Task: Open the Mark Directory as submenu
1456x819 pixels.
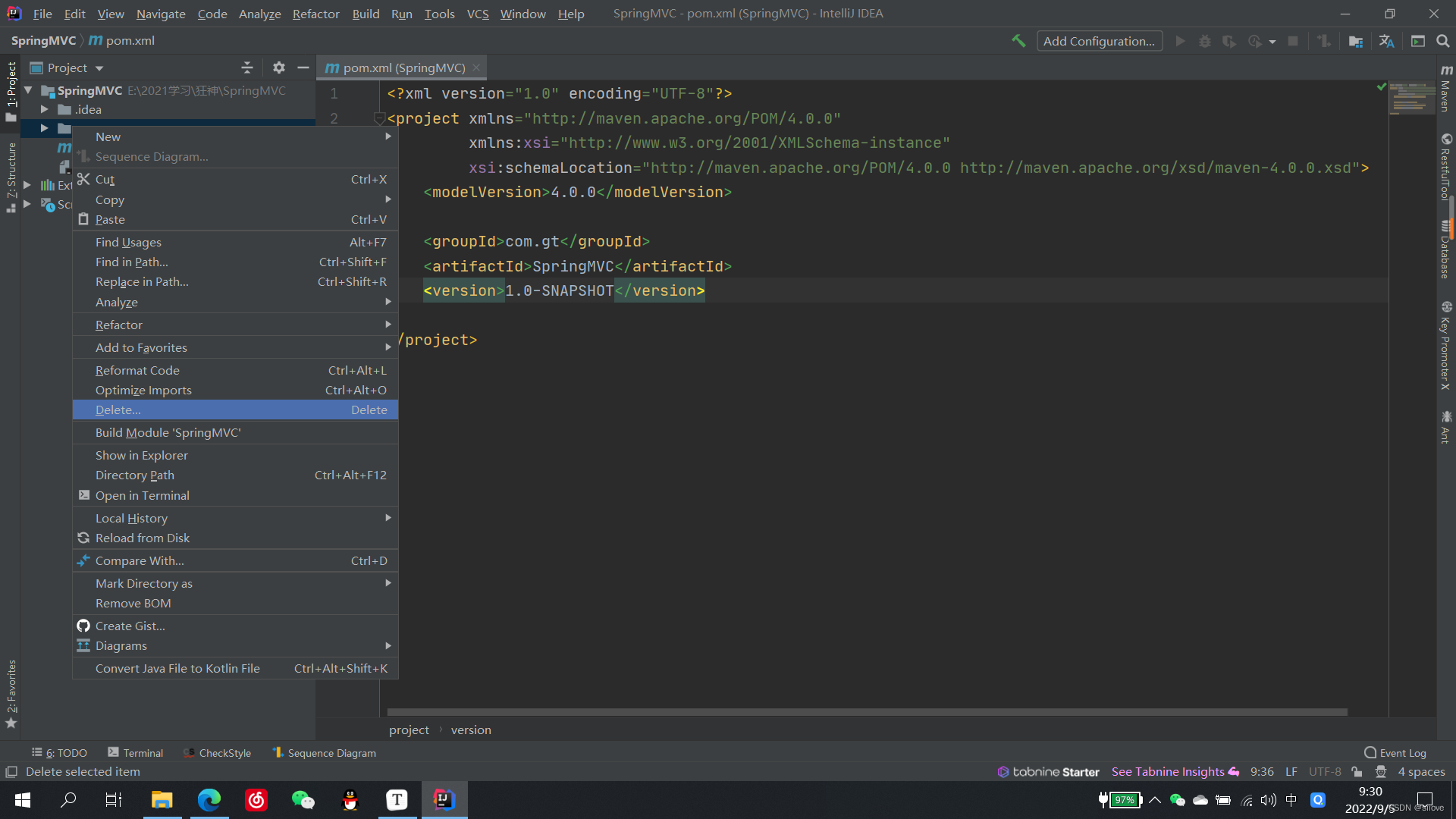Action: point(235,583)
